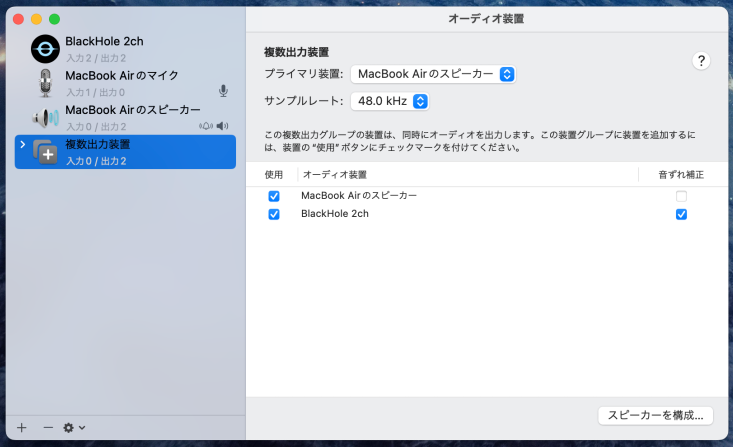Uncheck 使用 for MacBook Air のスピーカー
The height and width of the screenshot is (447, 733).
(x=274, y=196)
